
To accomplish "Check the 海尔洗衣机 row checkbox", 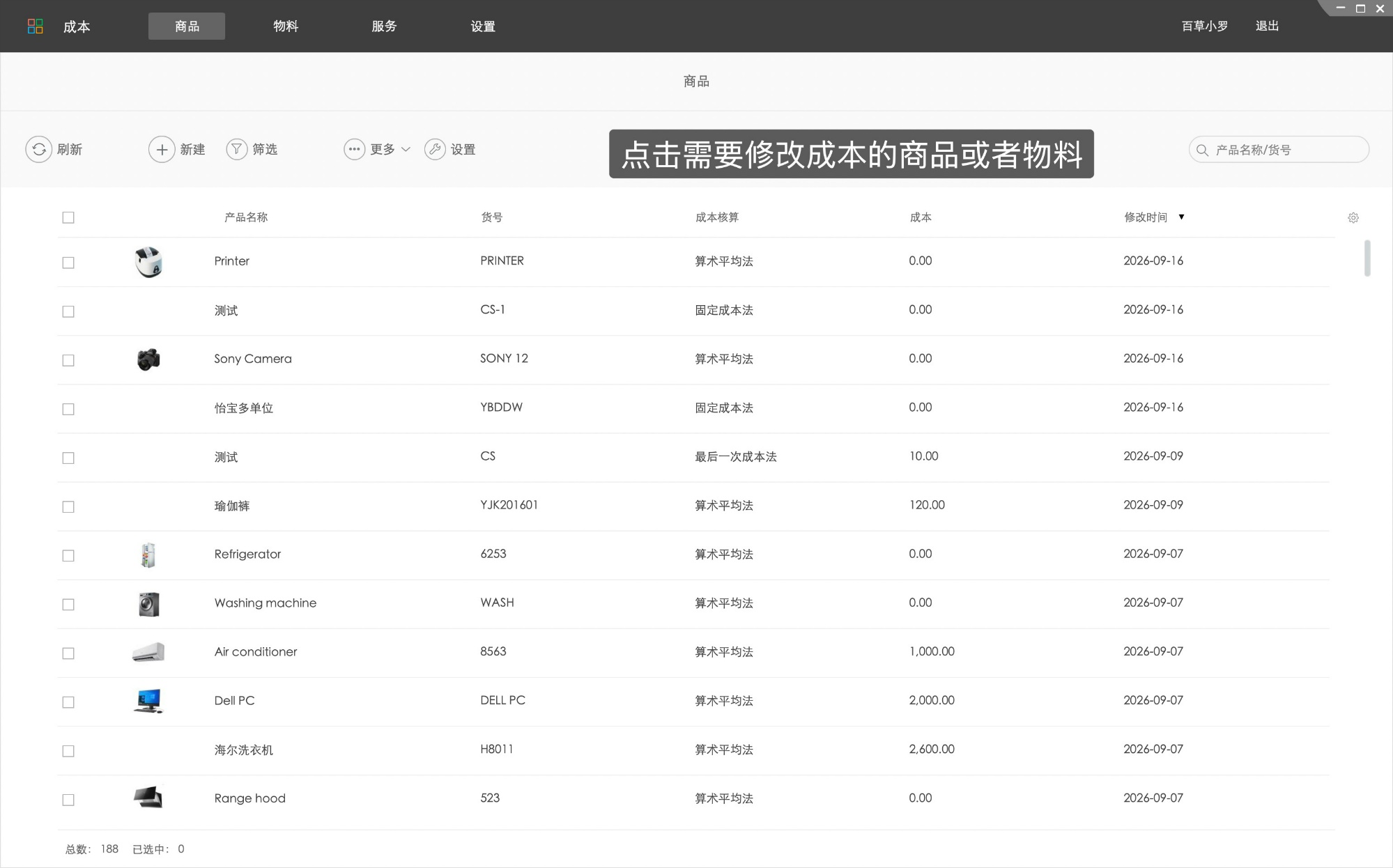I will click(x=68, y=751).
